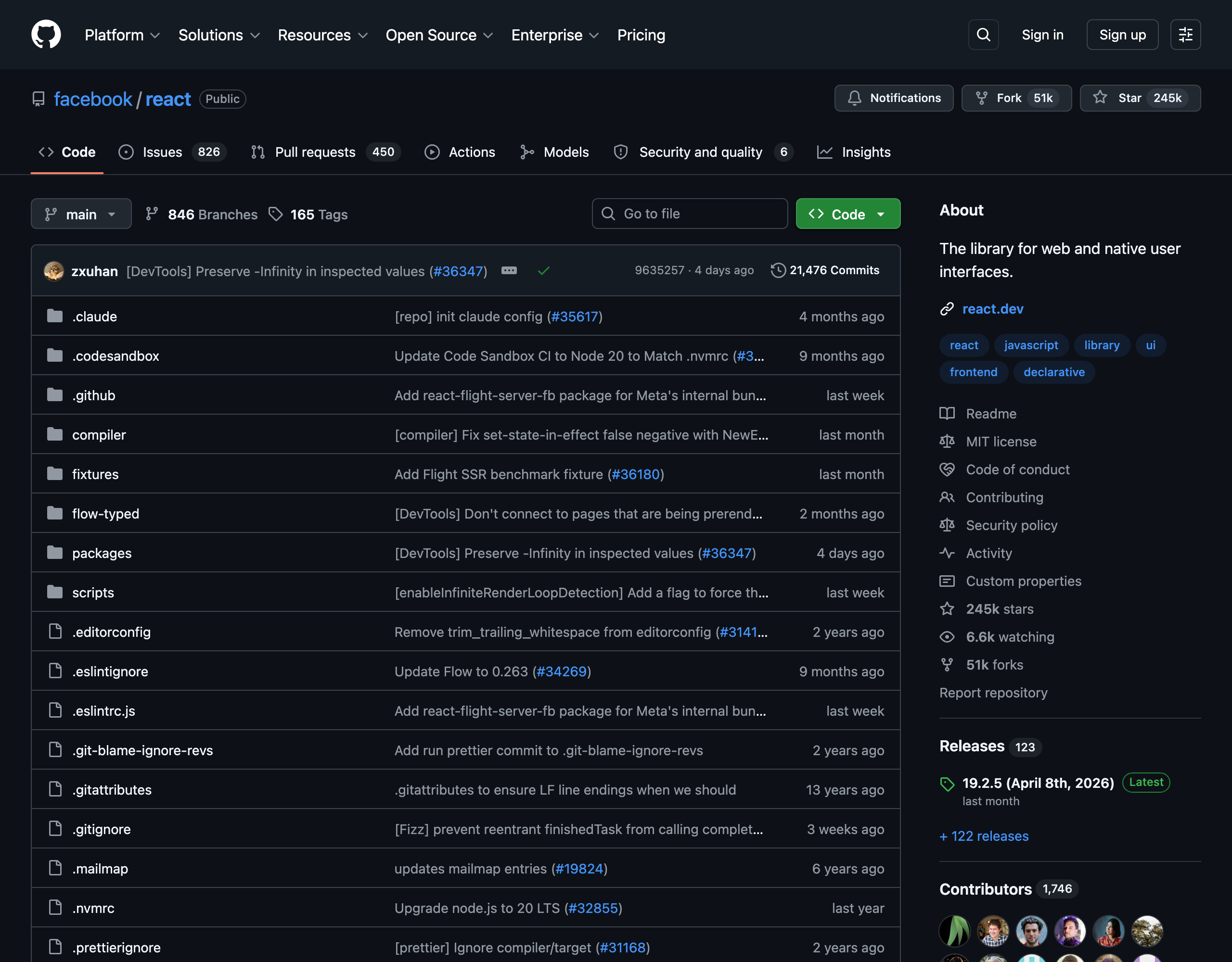Screen dimensions: 1232x962
Task: Fork the react repository
Action: click(1016, 98)
